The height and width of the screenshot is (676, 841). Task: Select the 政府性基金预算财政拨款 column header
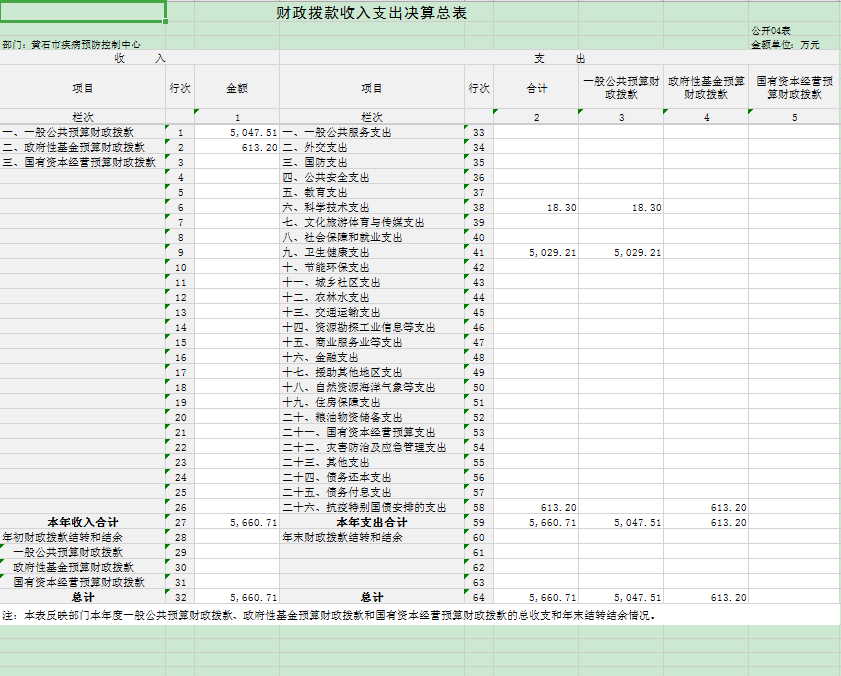tap(706, 88)
